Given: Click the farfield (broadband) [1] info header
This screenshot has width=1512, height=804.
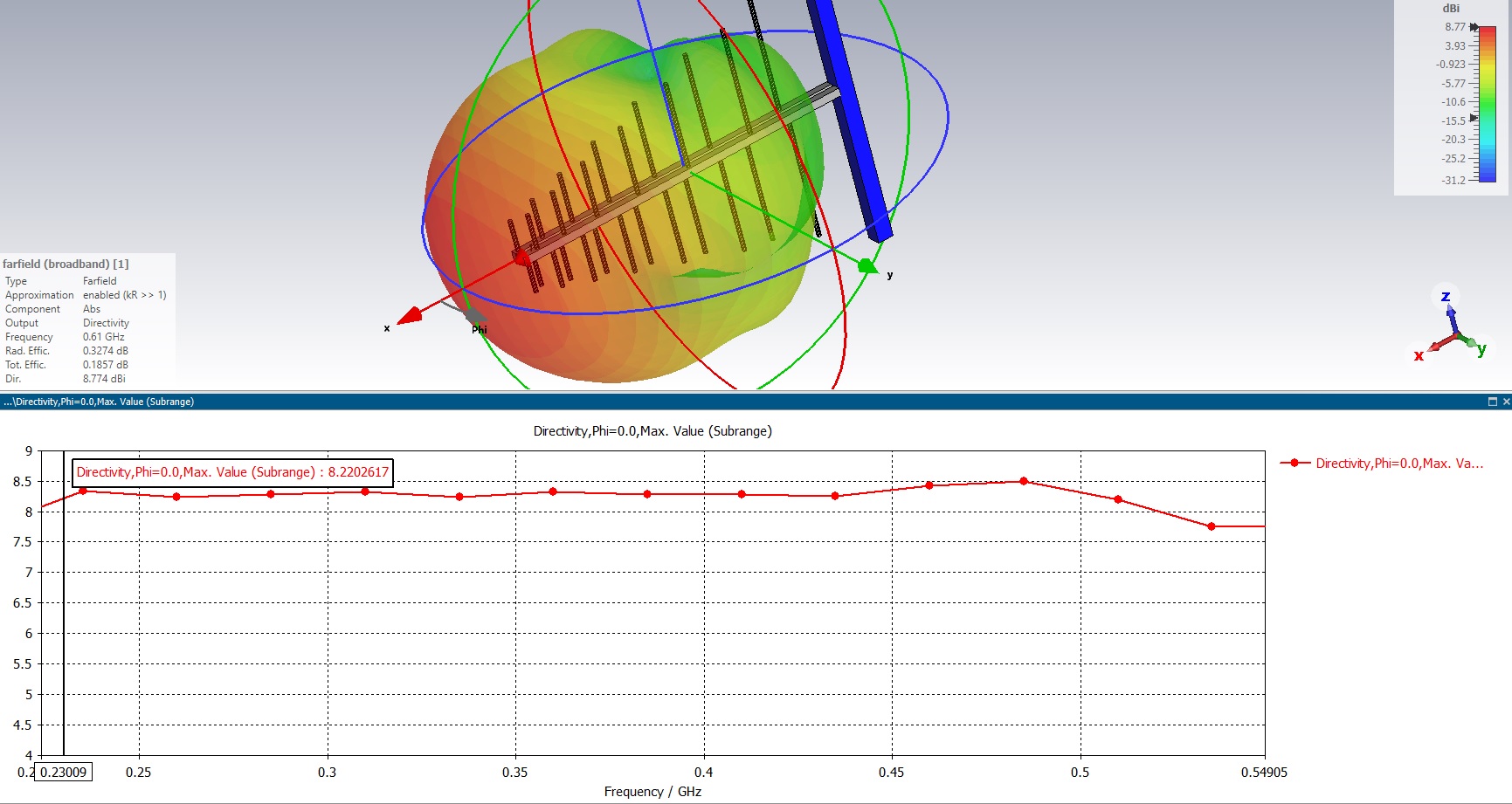Looking at the screenshot, I should tap(66, 264).
